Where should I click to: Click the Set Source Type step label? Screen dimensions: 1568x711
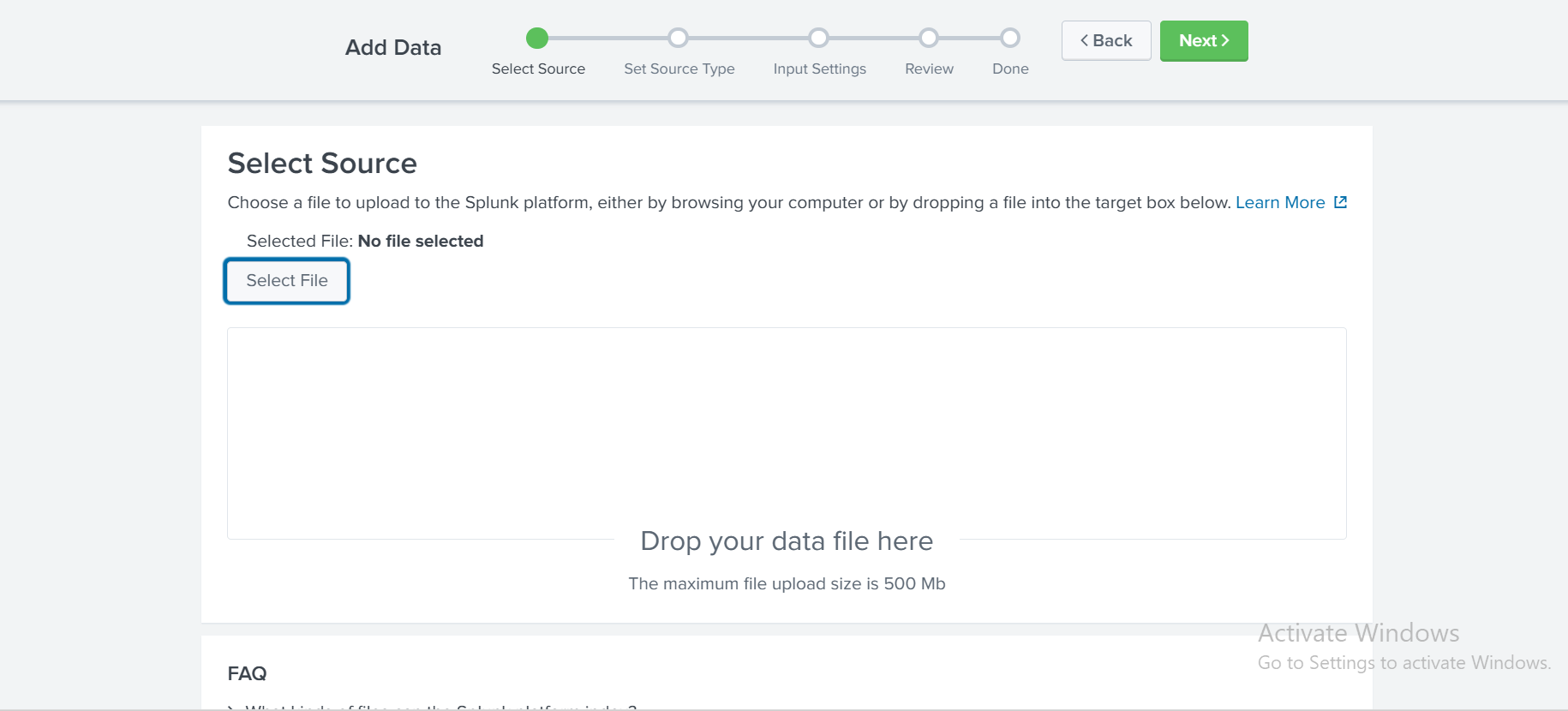click(x=679, y=69)
